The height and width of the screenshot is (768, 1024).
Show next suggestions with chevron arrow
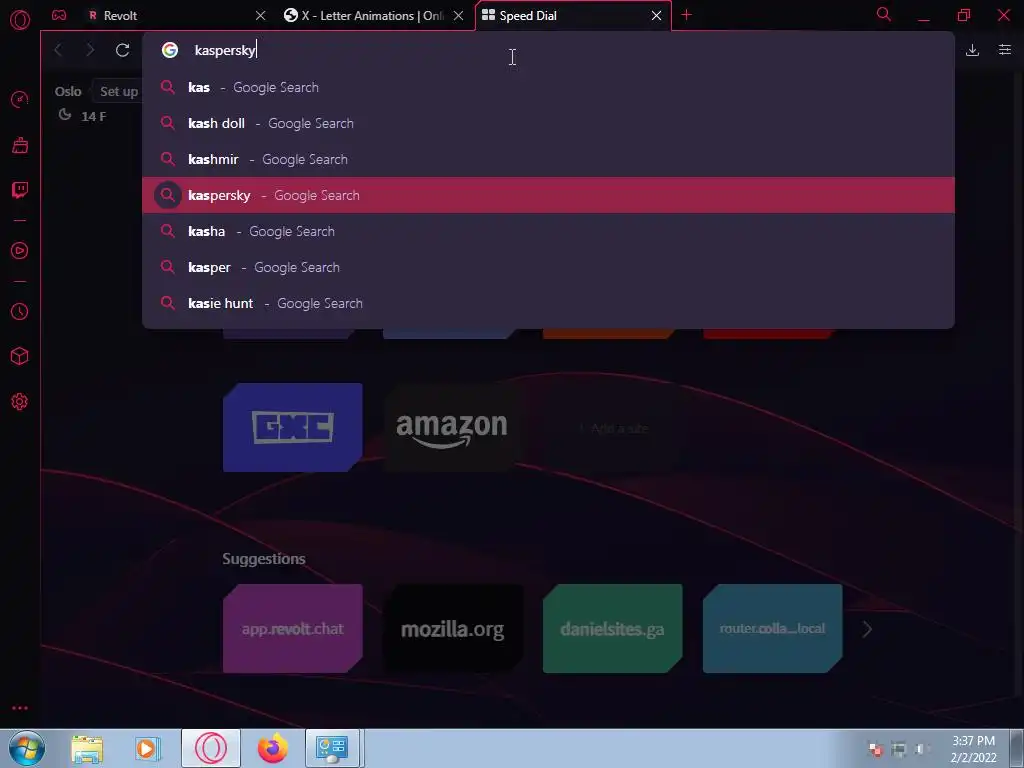click(x=867, y=630)
